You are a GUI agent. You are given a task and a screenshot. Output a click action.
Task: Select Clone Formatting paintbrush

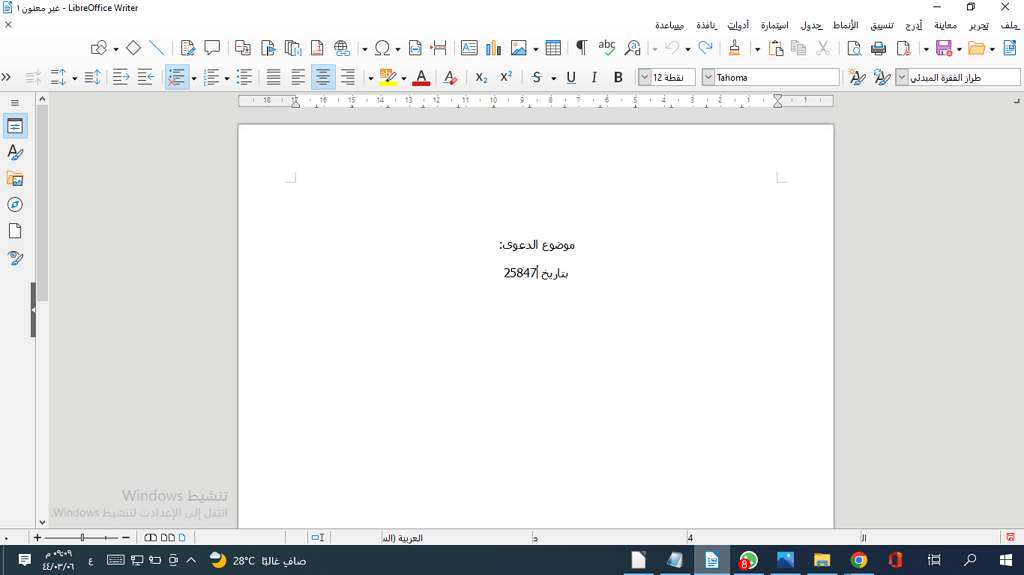point(734,48)
